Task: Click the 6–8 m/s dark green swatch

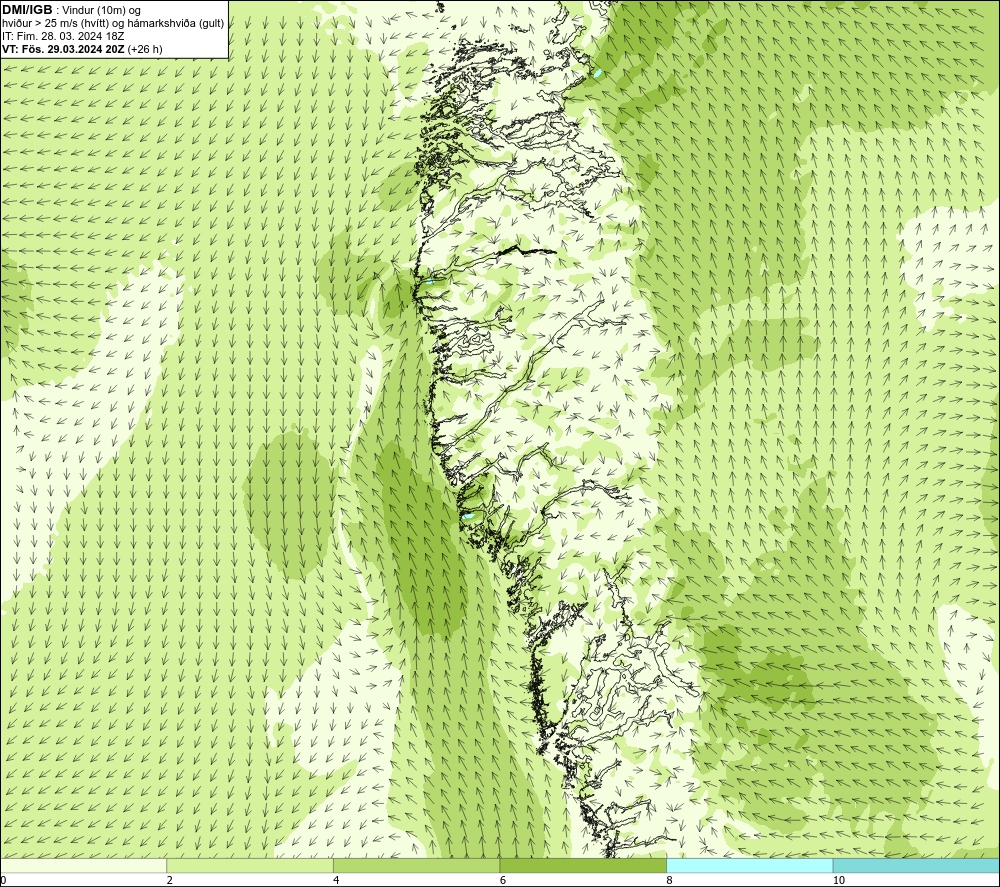Action: [x=583, y=865]
